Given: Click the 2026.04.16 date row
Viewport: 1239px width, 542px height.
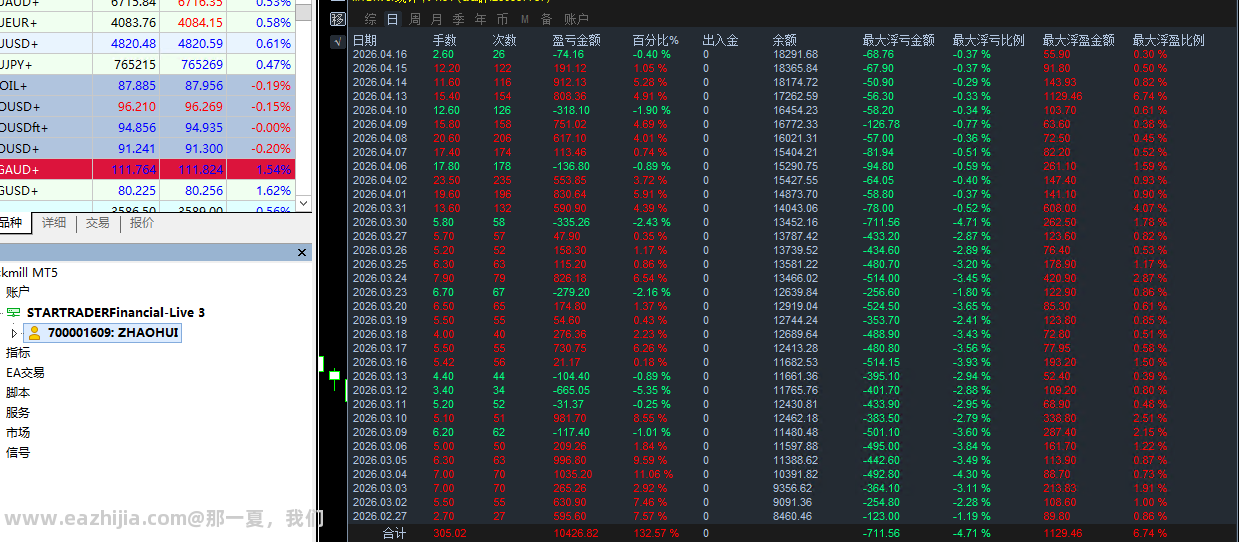Looking at the screenshot, I should [380, 54].
